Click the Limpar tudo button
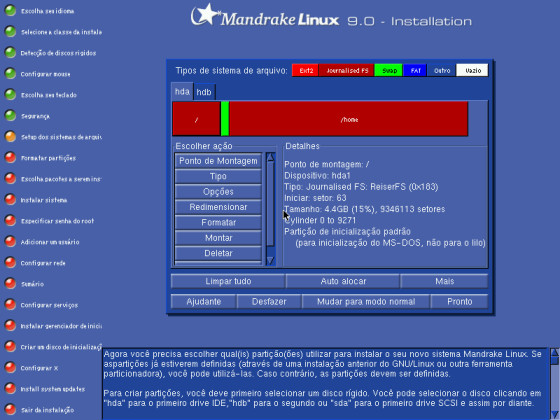This screenshot has height=420, width=560. pyautogui.click(x=228, y=281)
